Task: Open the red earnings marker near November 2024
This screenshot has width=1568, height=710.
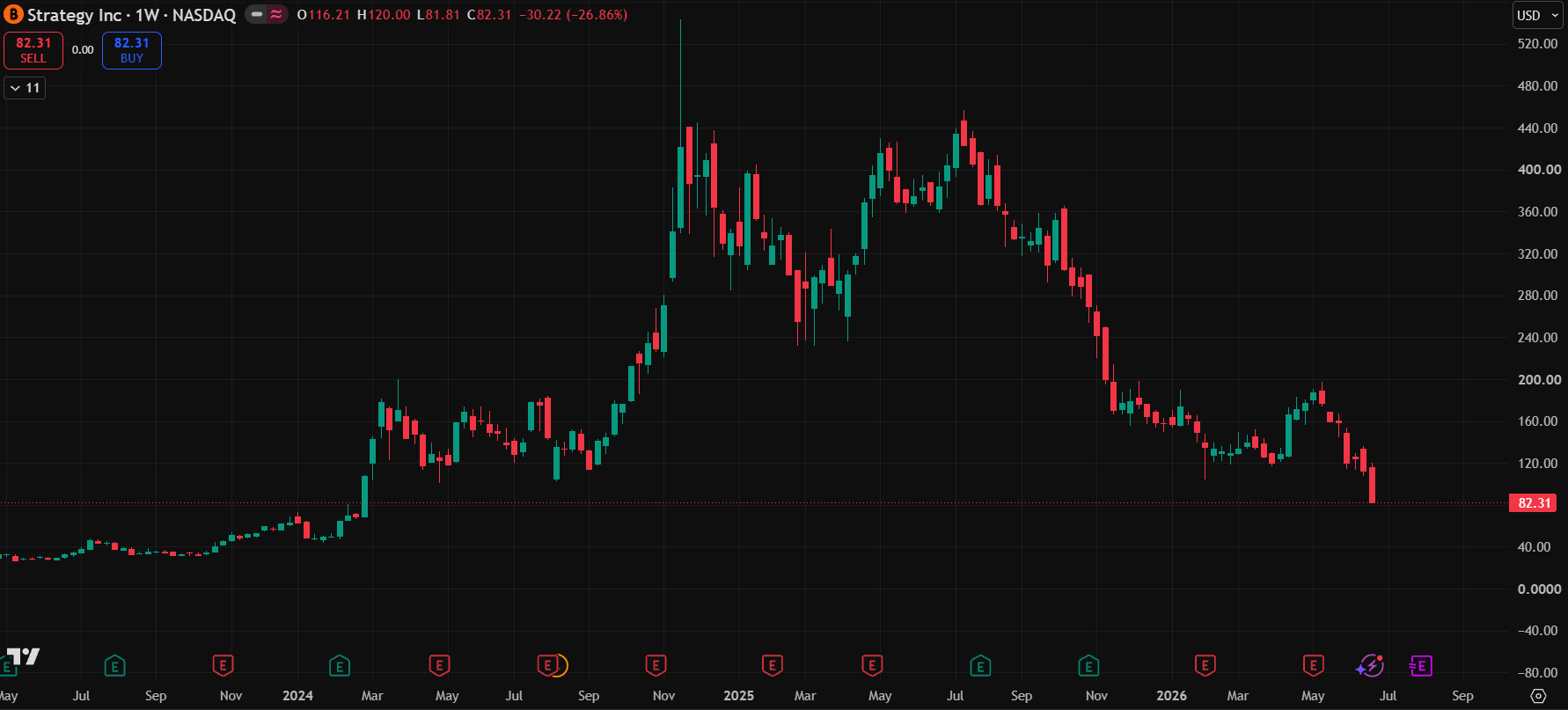Action: click(656, 666)
